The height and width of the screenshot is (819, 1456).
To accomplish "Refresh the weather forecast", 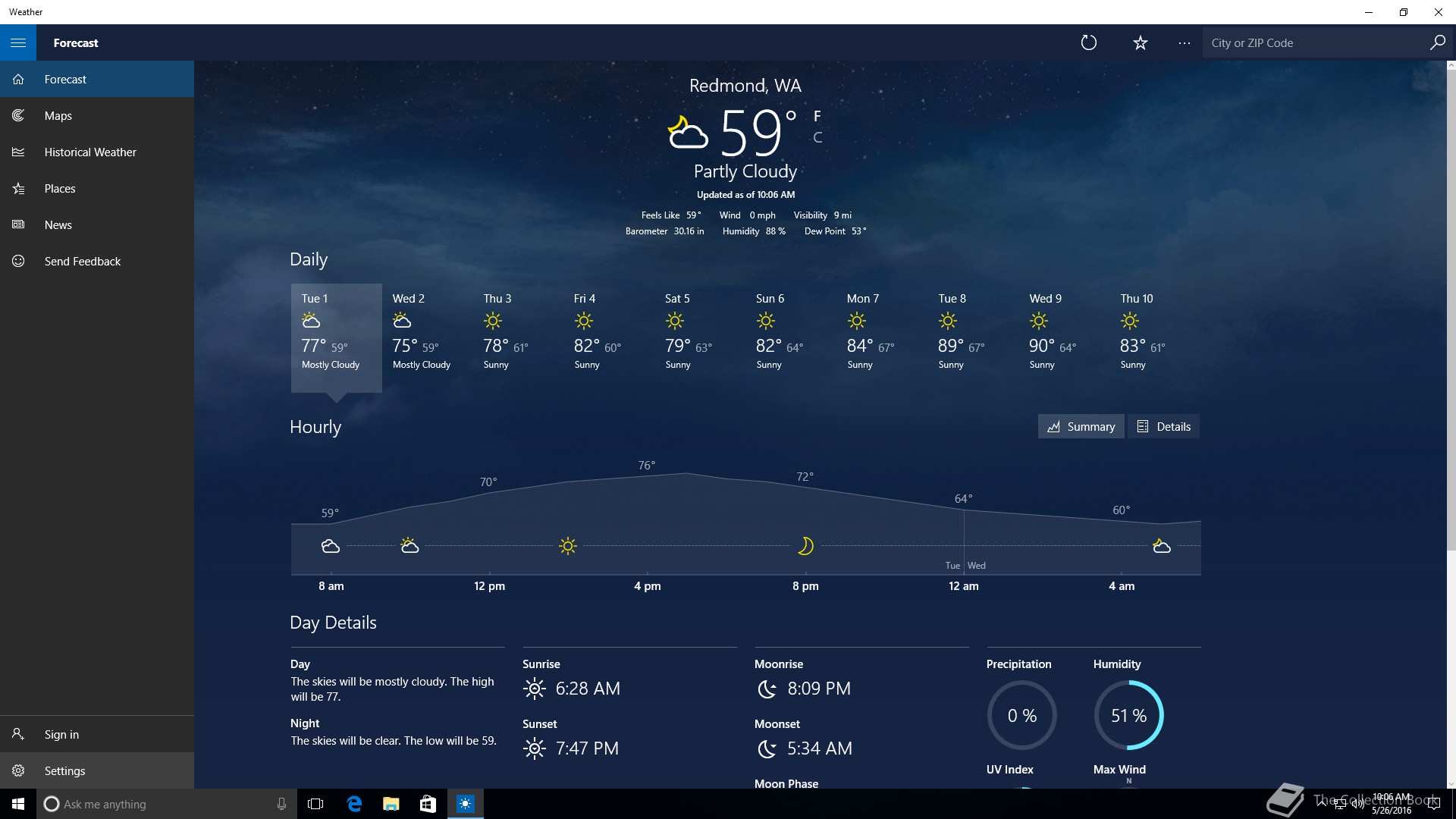I will pyautogui.click(x=1088, y=42).
